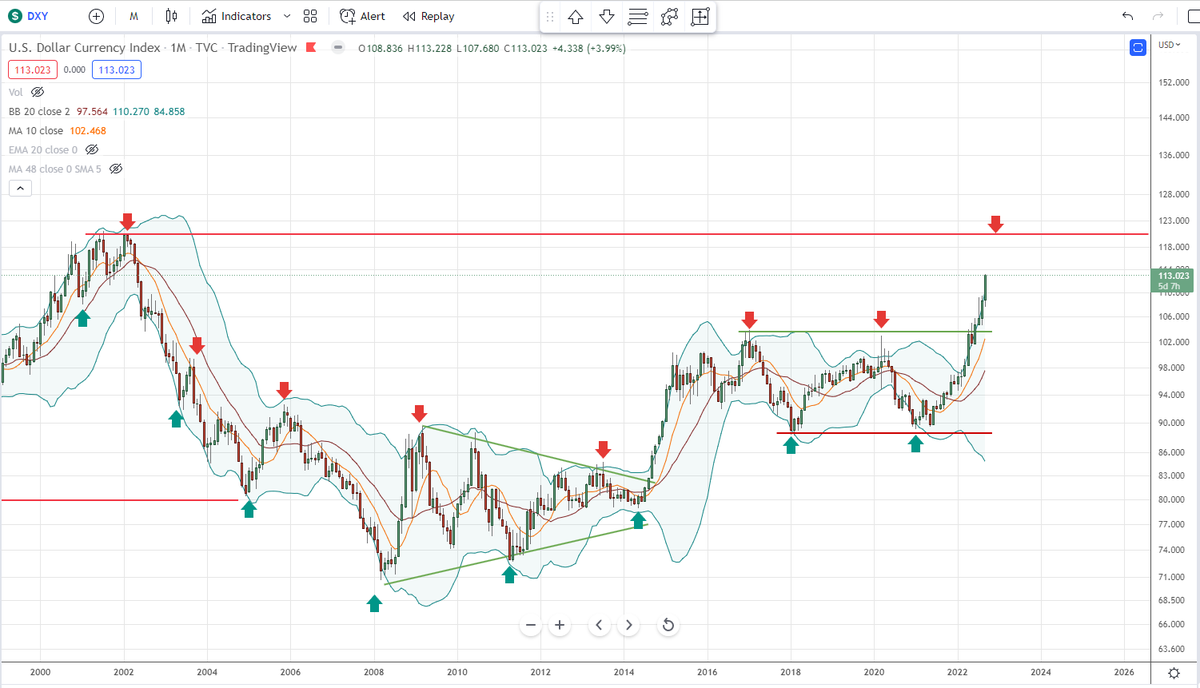Viewport: 1200px width, 688px height.
Task: Toggle EMA 20 close visibility eye
Action: click(x=91, y=149)
